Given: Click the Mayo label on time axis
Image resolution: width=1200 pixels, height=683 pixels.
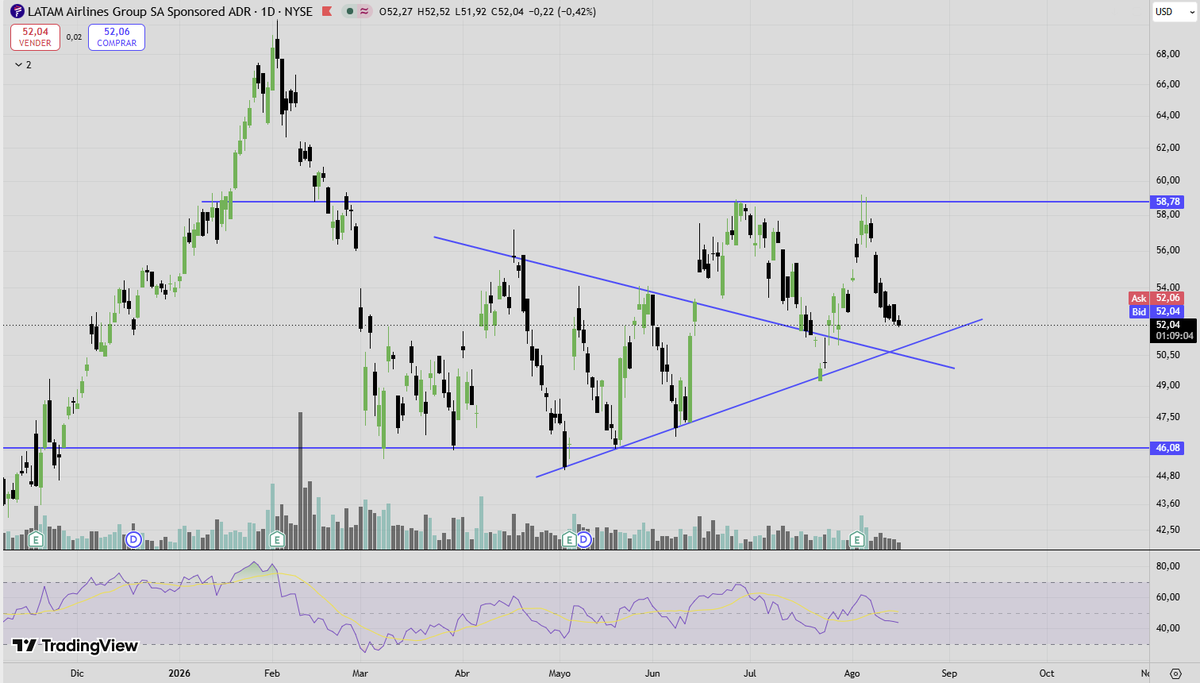Looking at the screenshot, I should [x=560, y=673].
